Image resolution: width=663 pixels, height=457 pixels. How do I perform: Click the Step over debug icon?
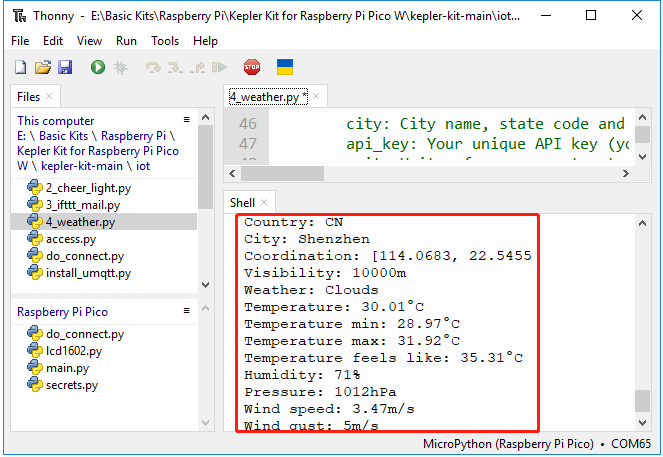click(153, 67)
